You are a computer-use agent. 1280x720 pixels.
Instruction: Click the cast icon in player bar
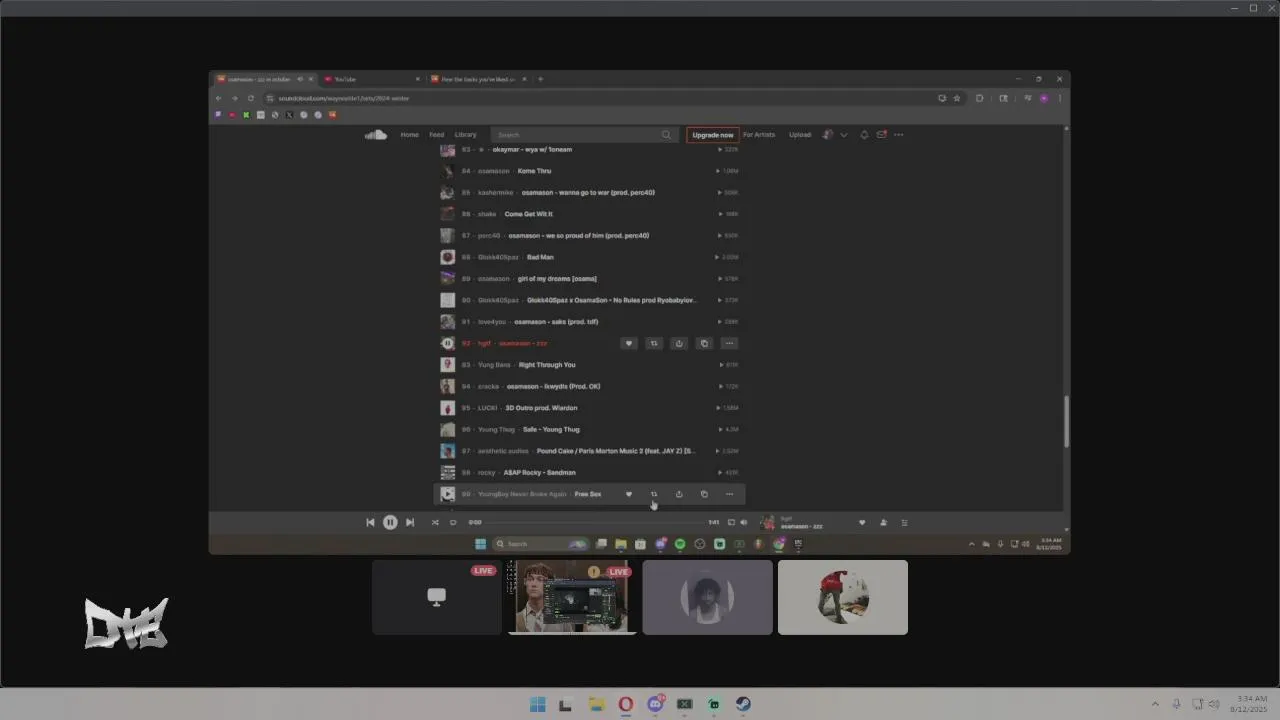point(731,522)
